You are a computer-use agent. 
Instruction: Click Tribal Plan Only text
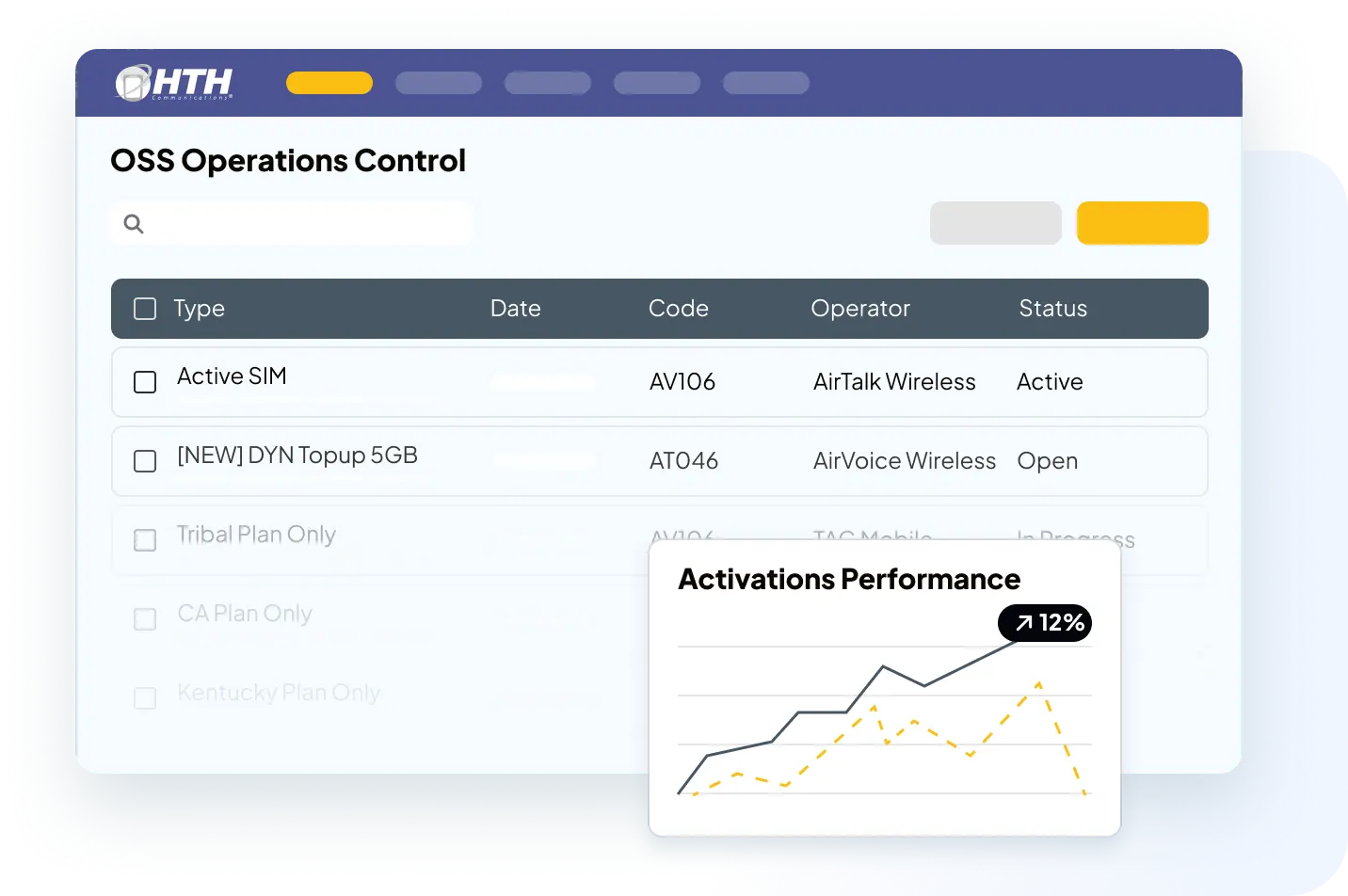256,535
